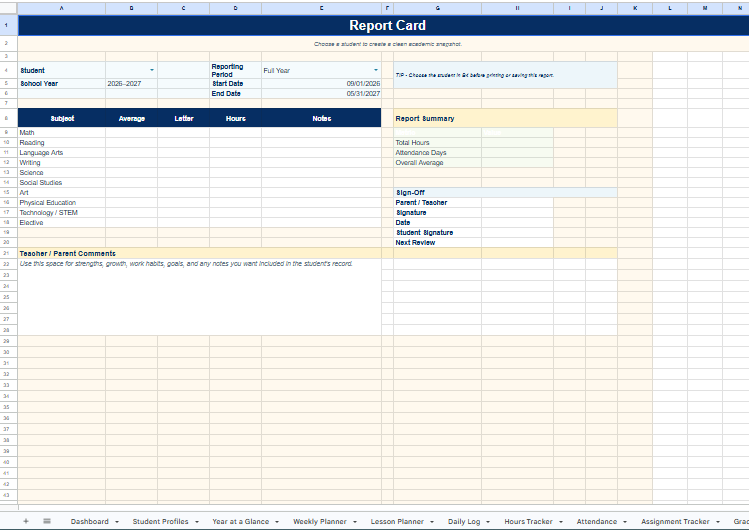Select the Language Arts subject cell
749x530 pixels.
click(62, 152)
